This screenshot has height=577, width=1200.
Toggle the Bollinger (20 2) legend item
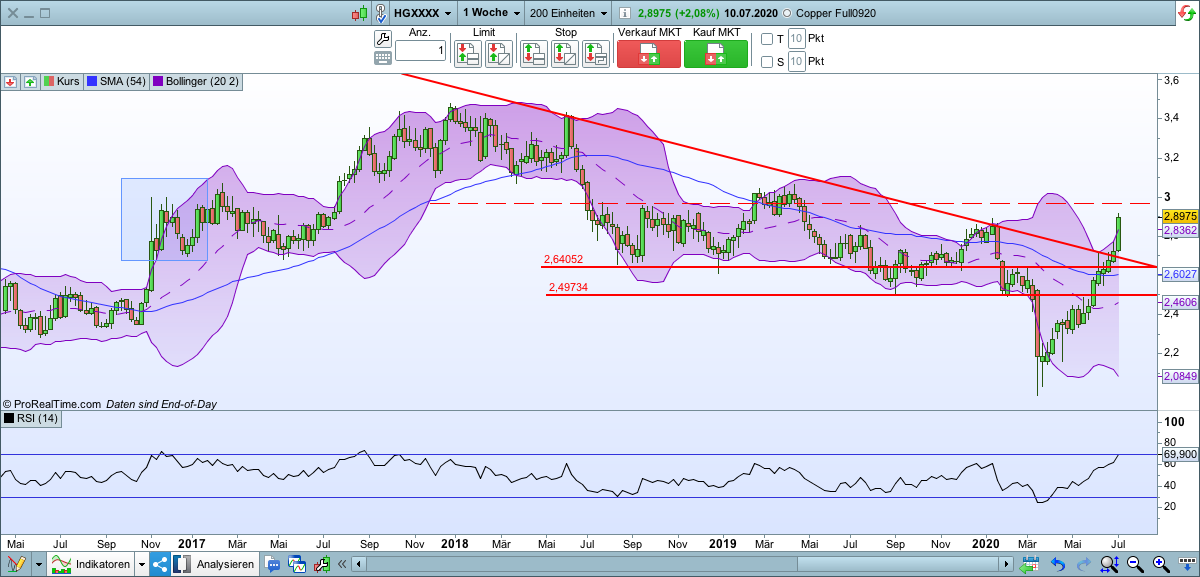click(x=195, y=82)
